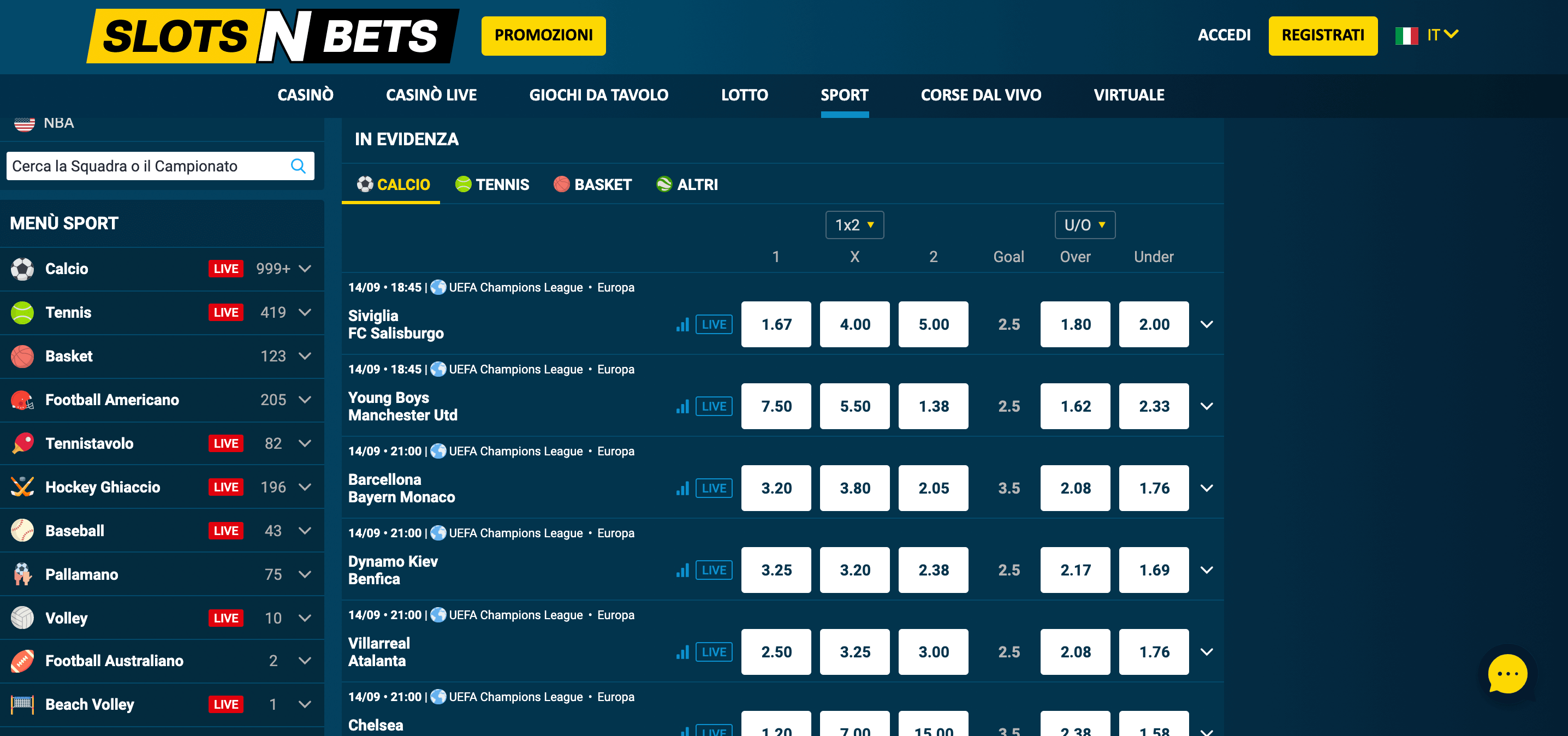Open the U/O market dropdown
1568x736 pixels.
point(1084,224)
